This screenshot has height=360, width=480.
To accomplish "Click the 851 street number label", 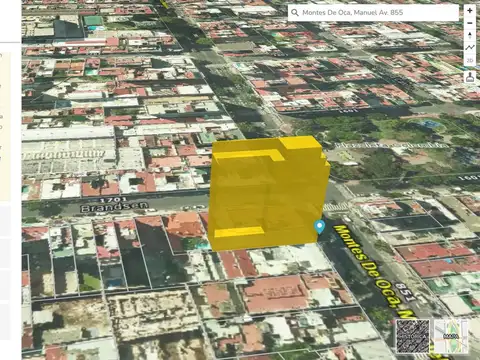I will tap(405, 292).
